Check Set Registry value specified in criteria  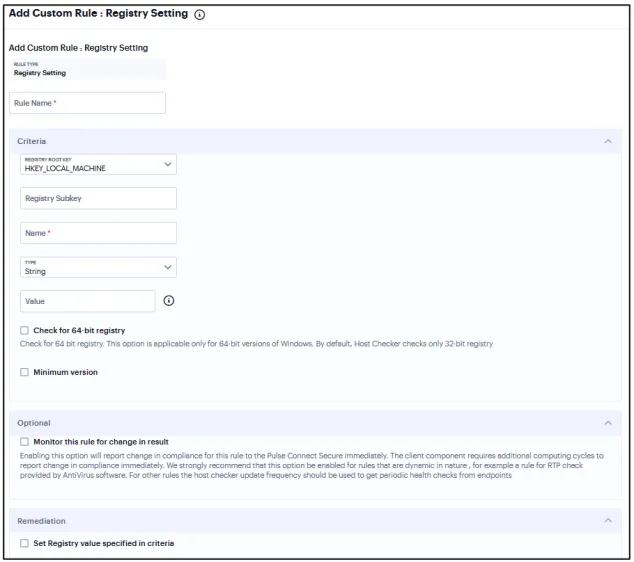(25, 543)
